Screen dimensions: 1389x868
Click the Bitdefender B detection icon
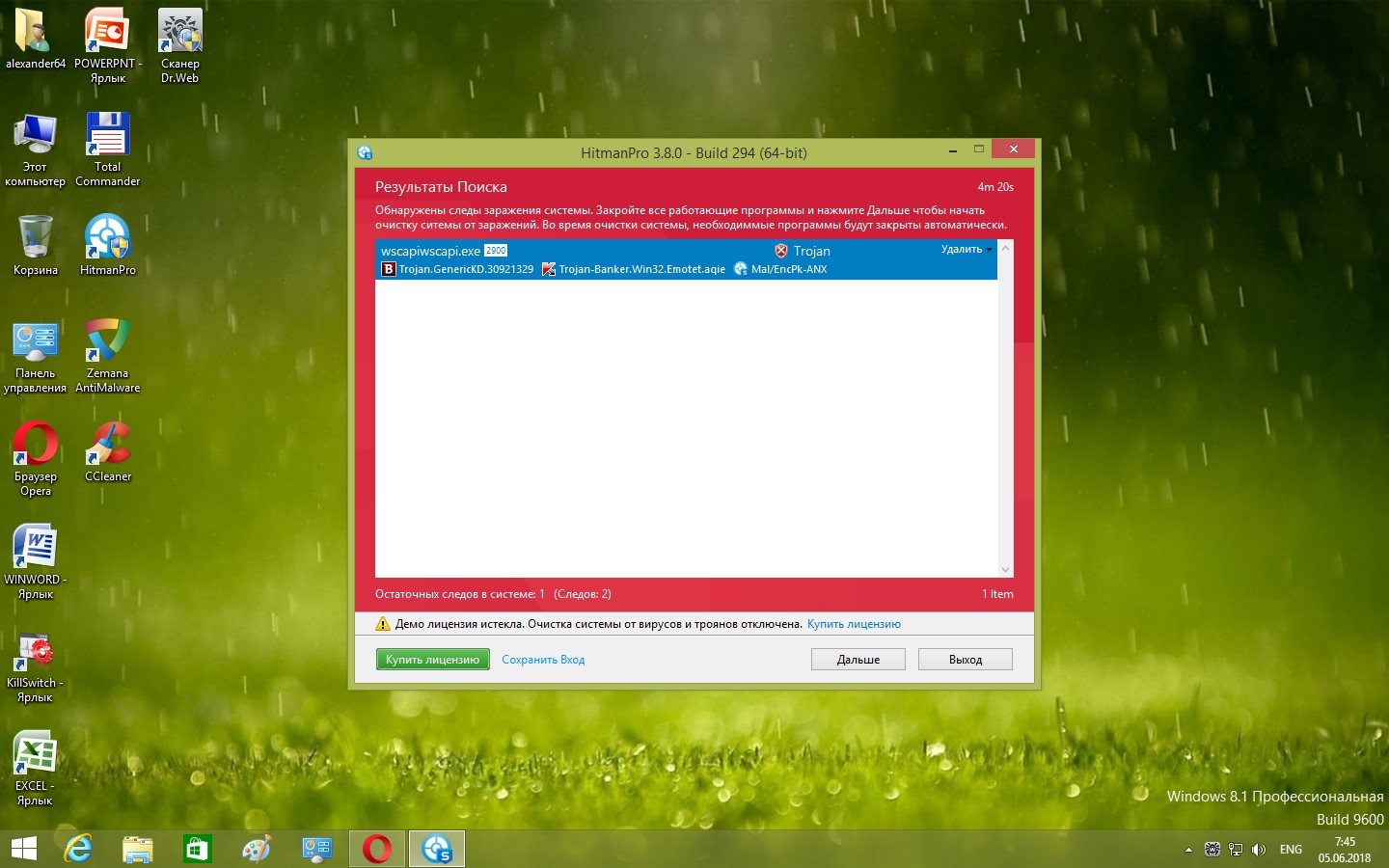[x=389, y=269]
